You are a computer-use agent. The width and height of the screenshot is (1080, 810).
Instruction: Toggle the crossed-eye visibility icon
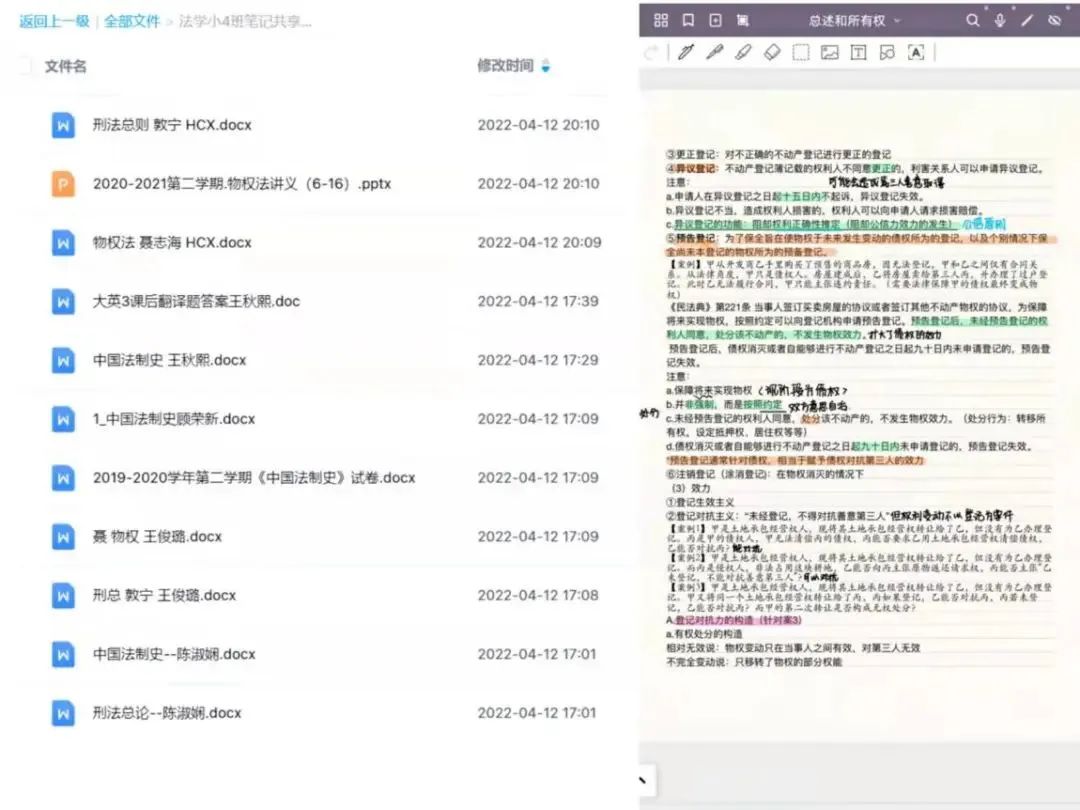1054,20
